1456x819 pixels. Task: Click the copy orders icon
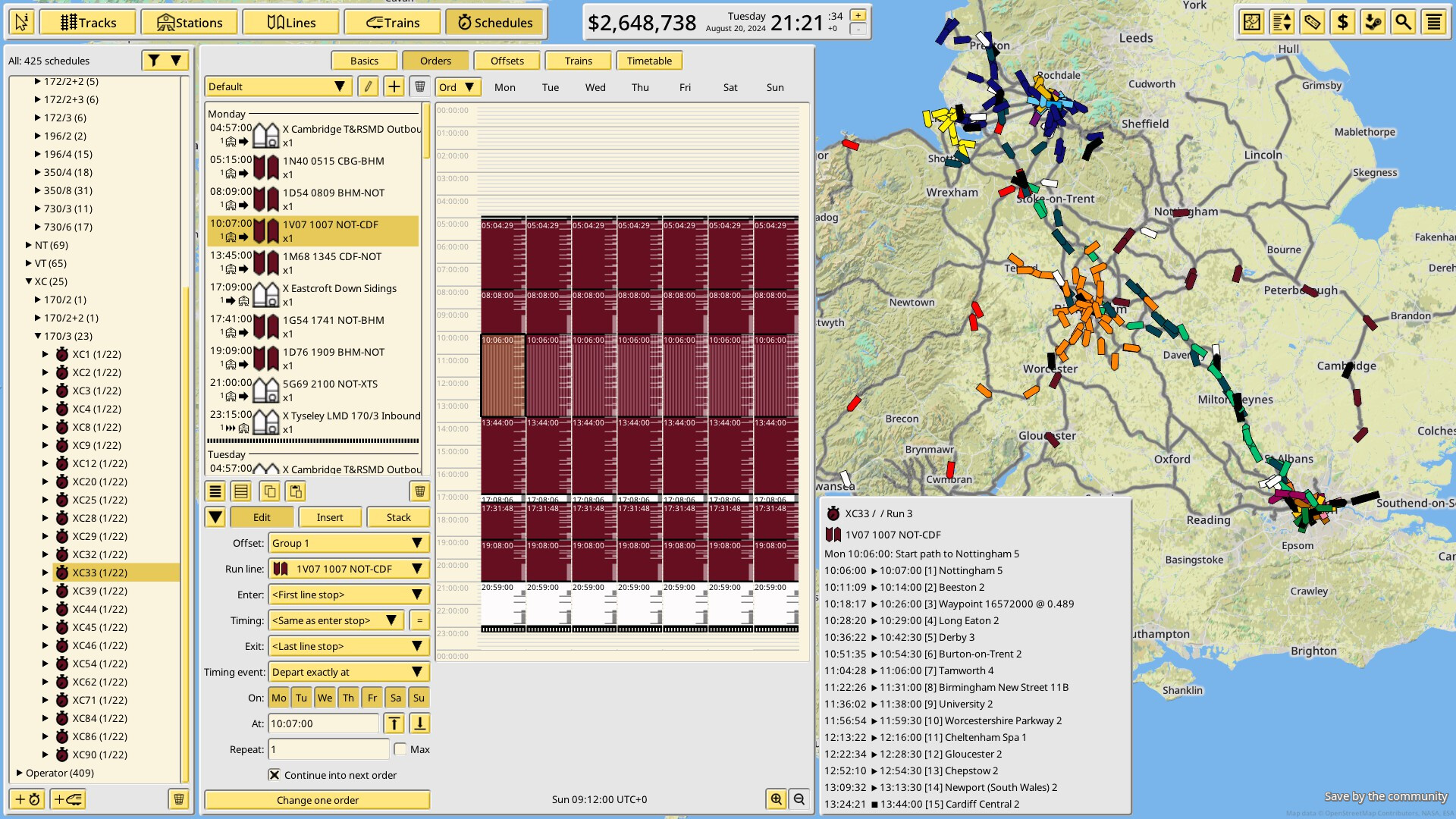270,491
